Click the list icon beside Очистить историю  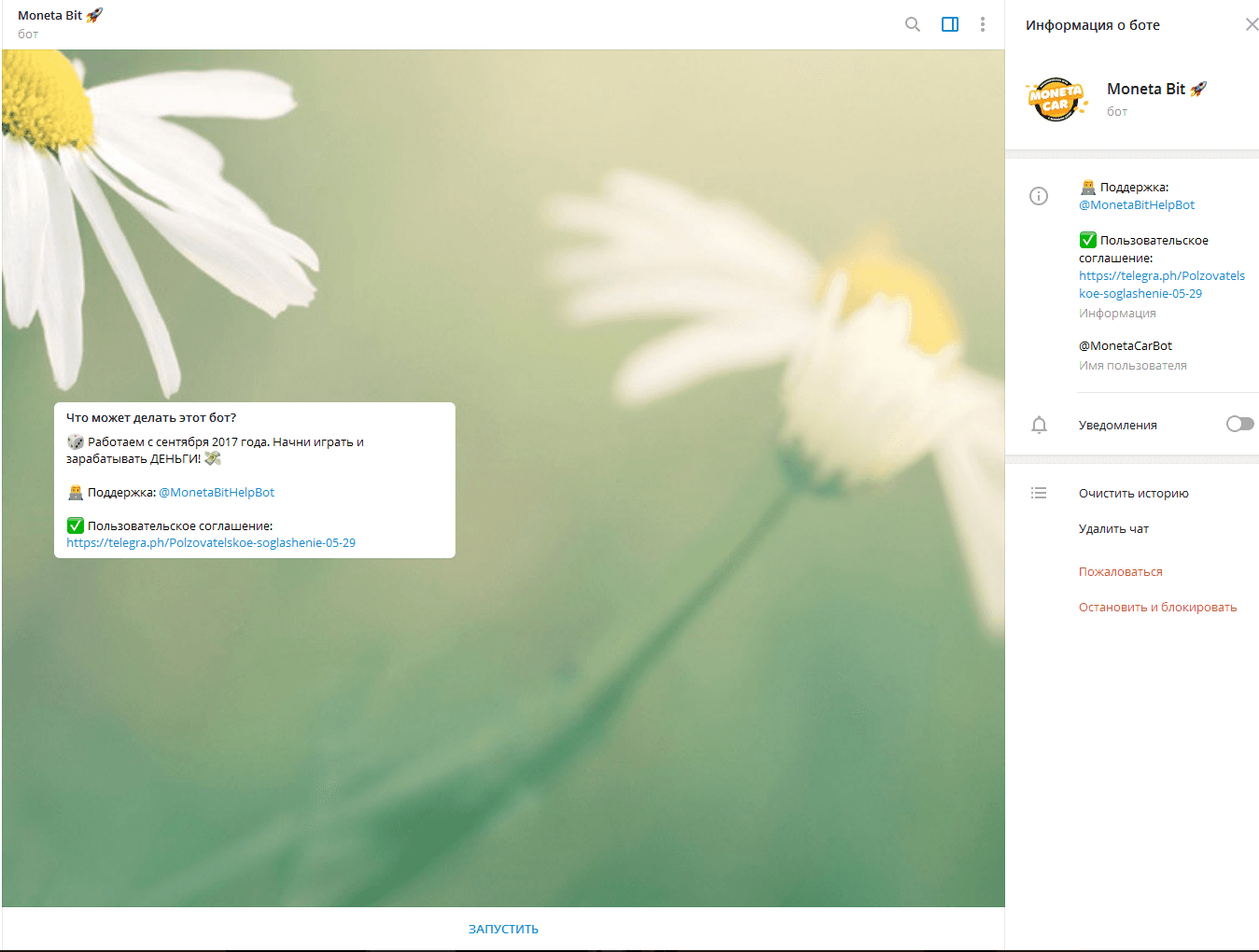pyautogui.click(x=1038, y=493)
